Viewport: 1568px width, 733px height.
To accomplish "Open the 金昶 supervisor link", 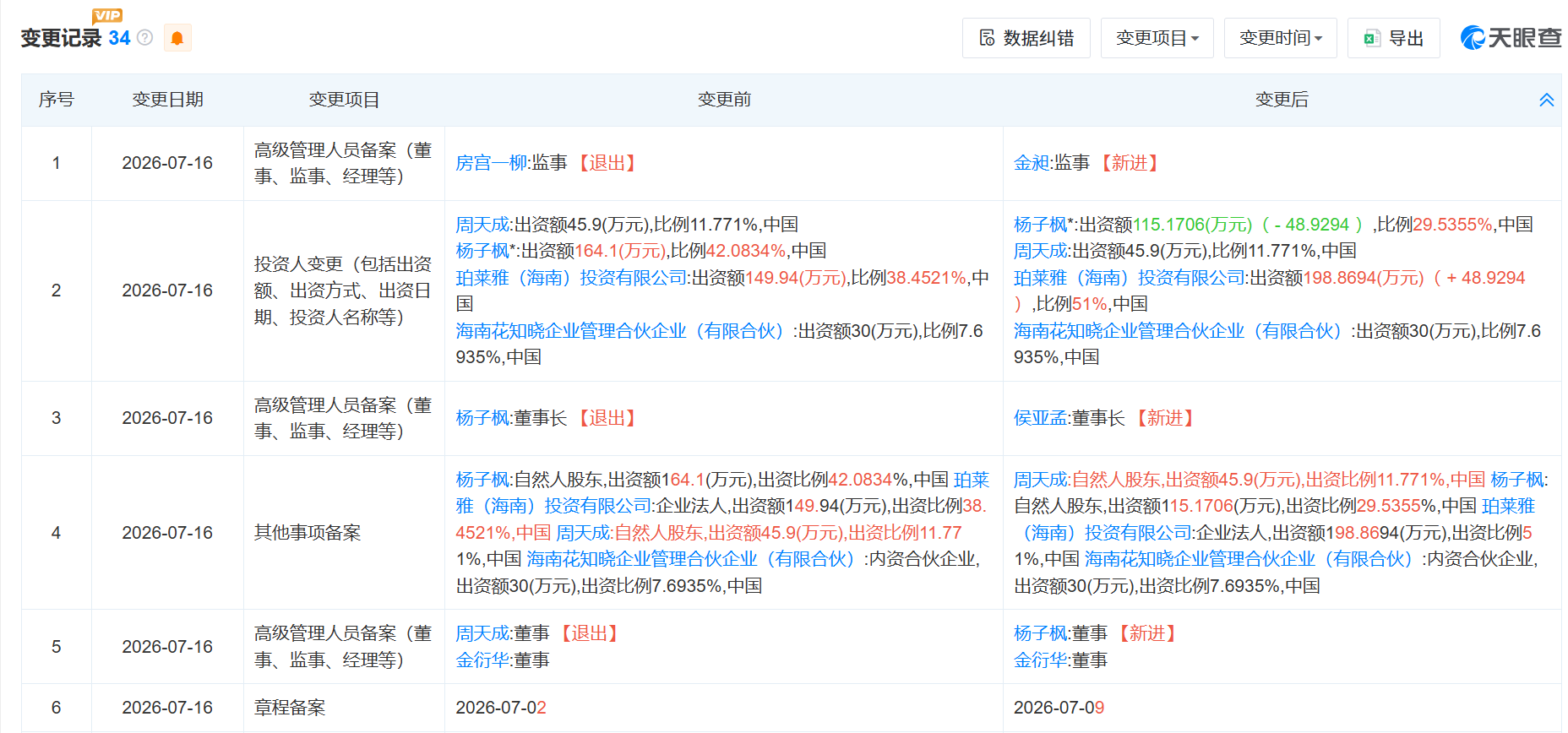I will pos(1032,163).
